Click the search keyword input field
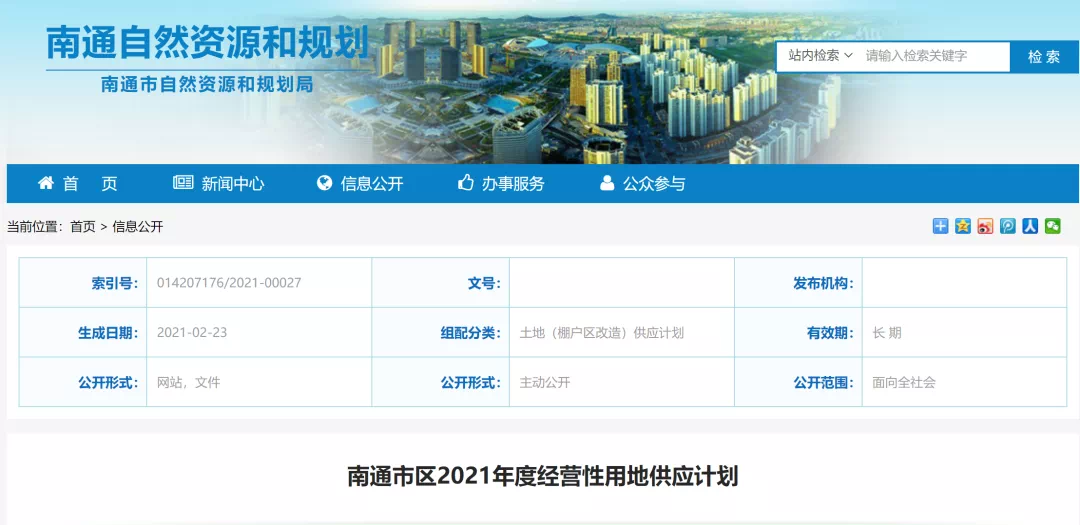The height and width of the screenshot is (525, 1080). tap(934, 56)
